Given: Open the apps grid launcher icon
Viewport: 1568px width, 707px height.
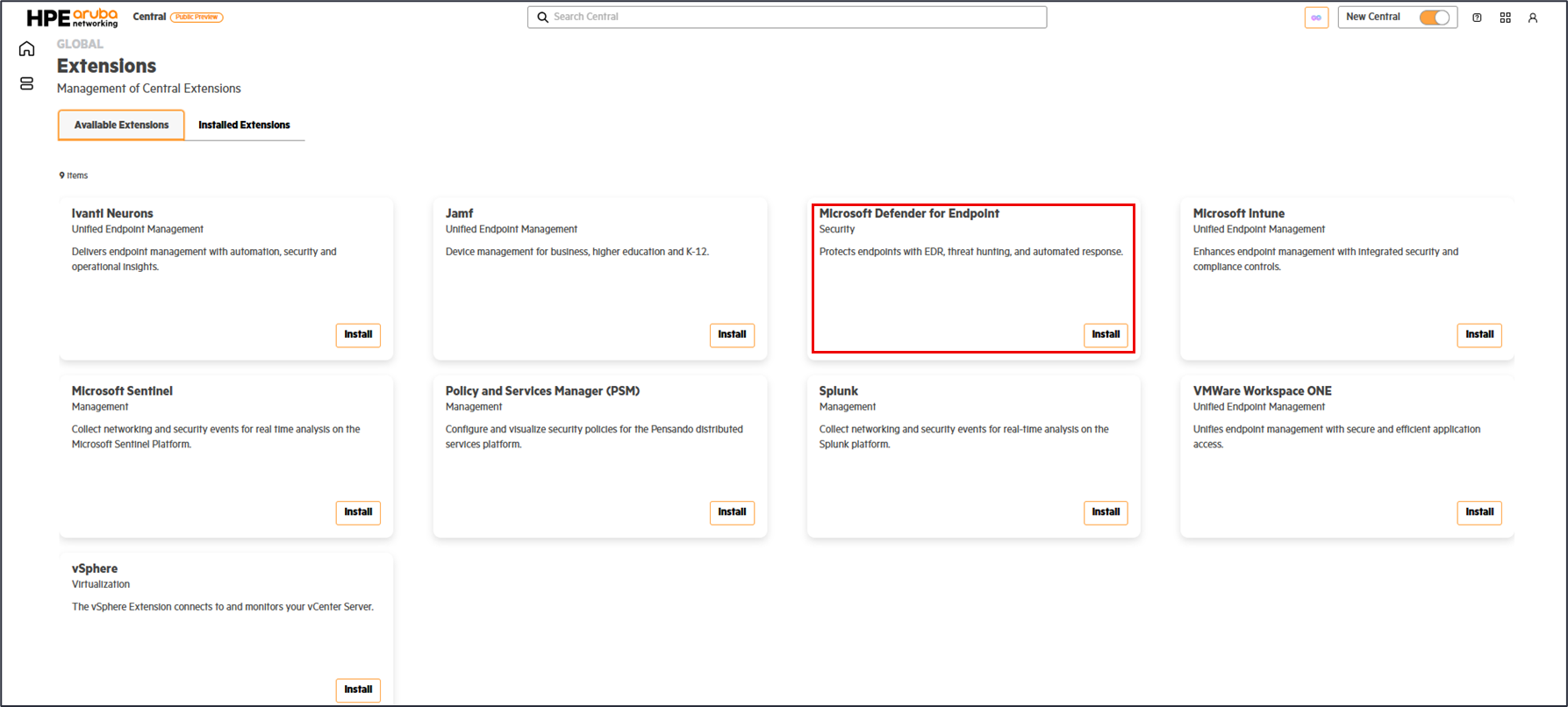Looking at the screenshot, I should click(x=1505, y=18).
